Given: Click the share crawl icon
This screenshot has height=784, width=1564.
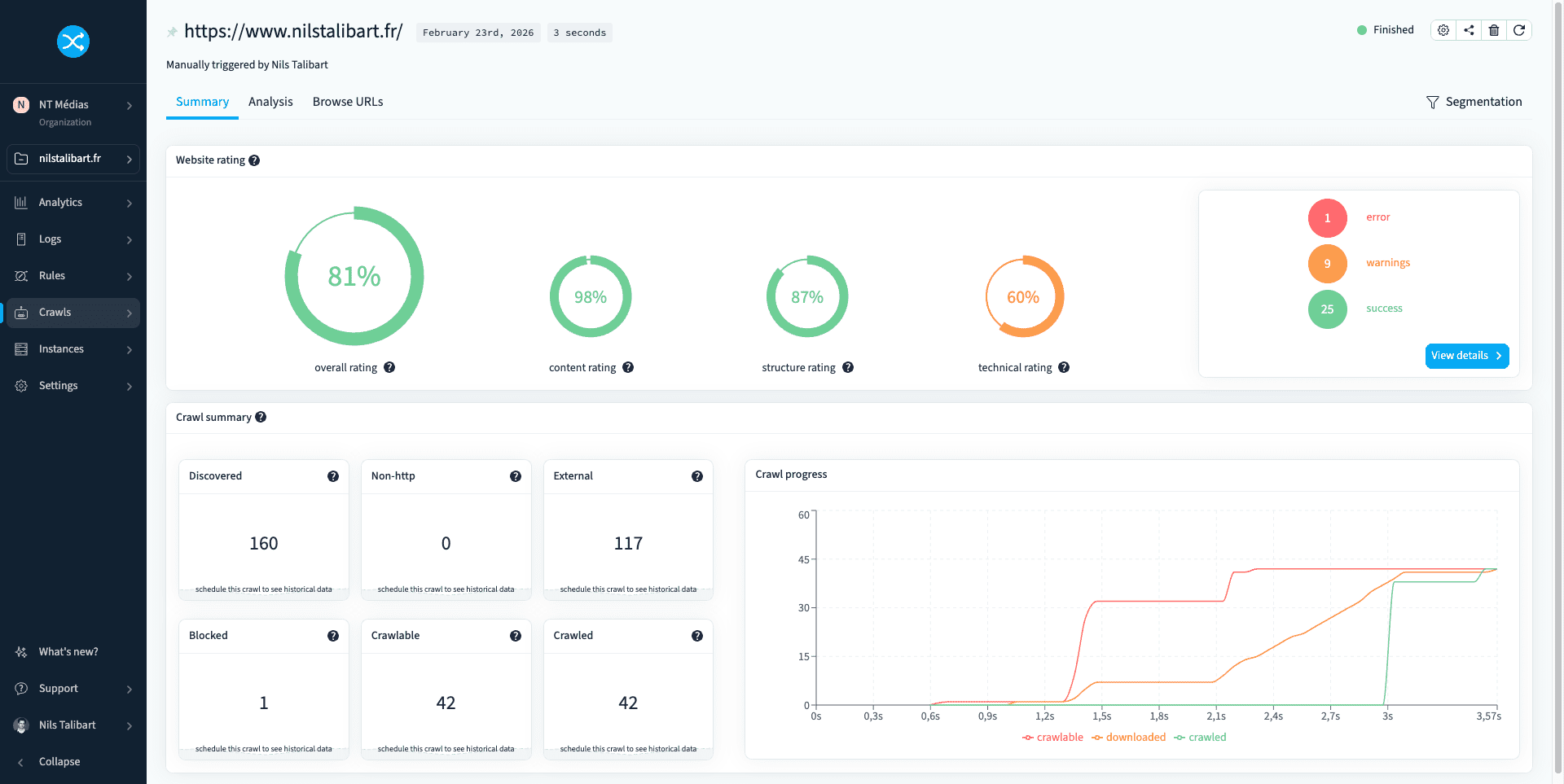Looking at the screenshot, I should pyautogui.click(x=1469, y=30).
